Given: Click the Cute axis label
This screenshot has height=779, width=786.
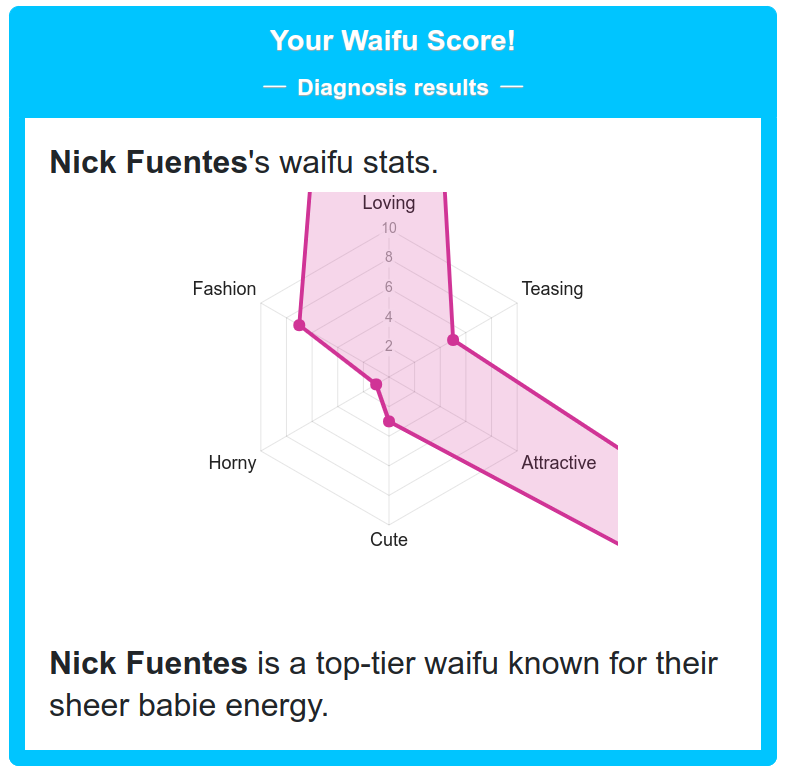Looking at the screenshot, I should pos(389,540).
